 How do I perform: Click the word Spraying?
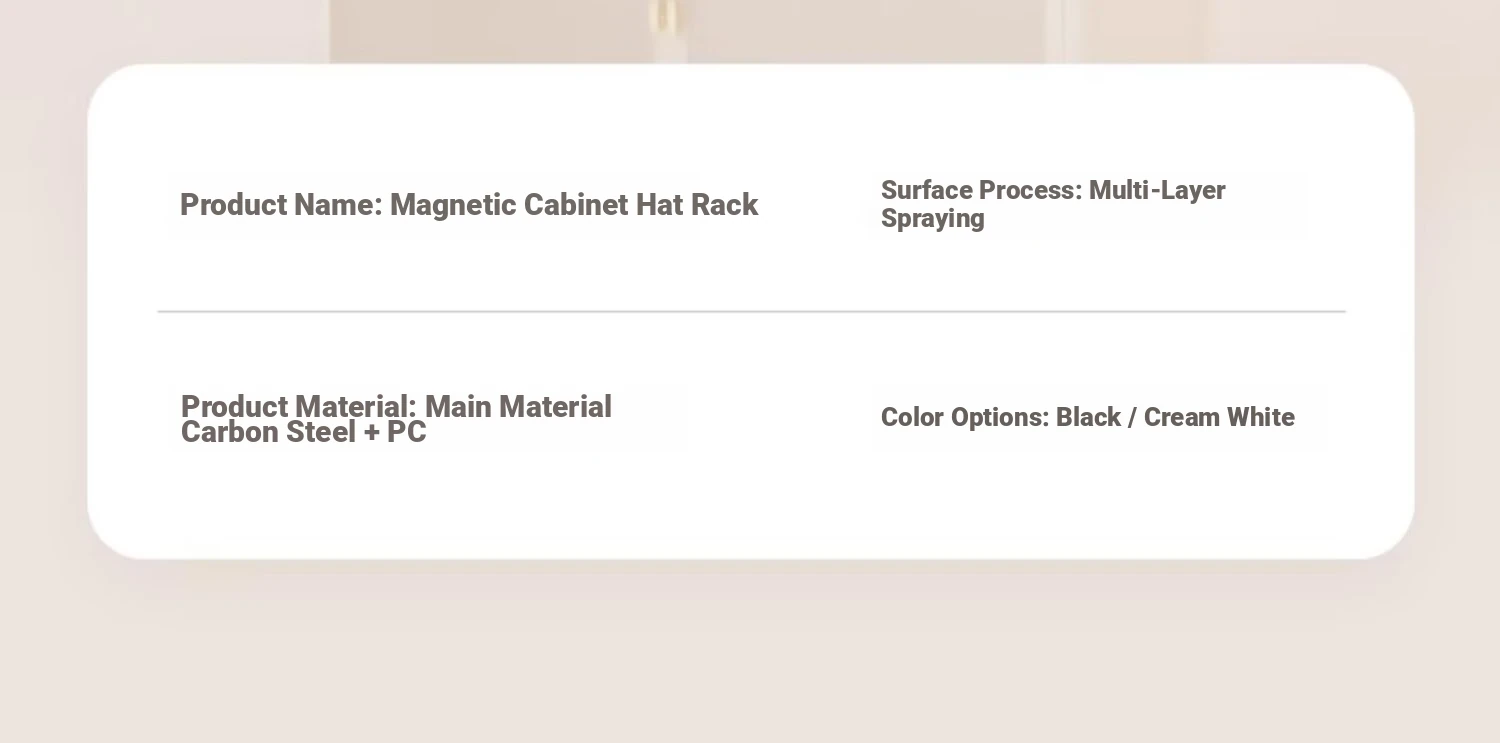[x=932, y=218]
